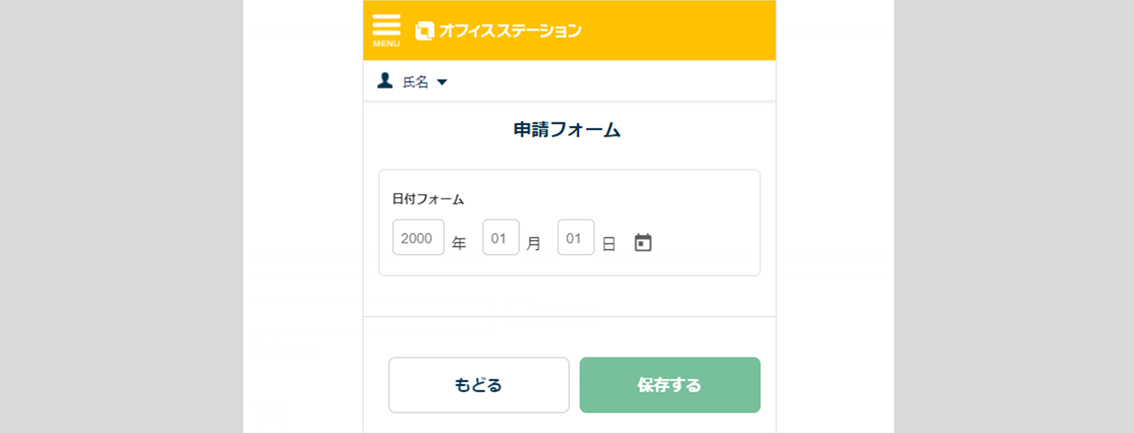
Task: Click the Office Station square logo icon
Action: (425, 31)
